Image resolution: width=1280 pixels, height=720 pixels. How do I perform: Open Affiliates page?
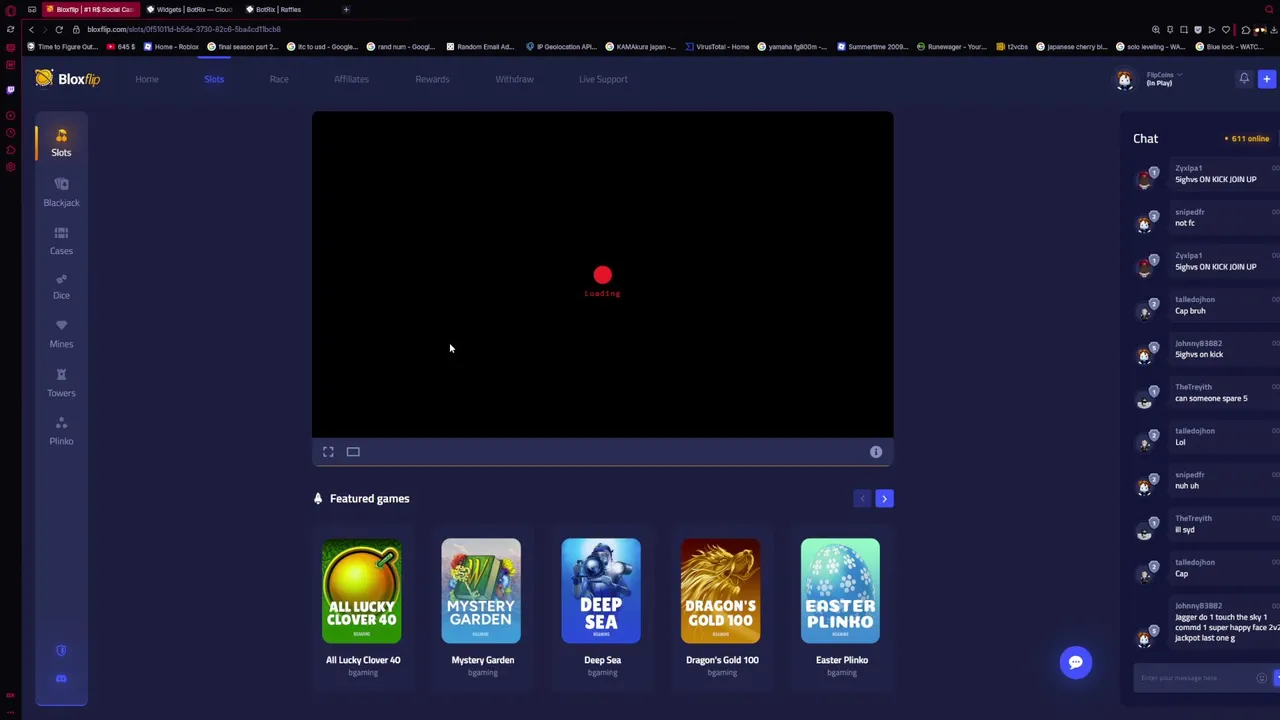(x=351, y=79)
